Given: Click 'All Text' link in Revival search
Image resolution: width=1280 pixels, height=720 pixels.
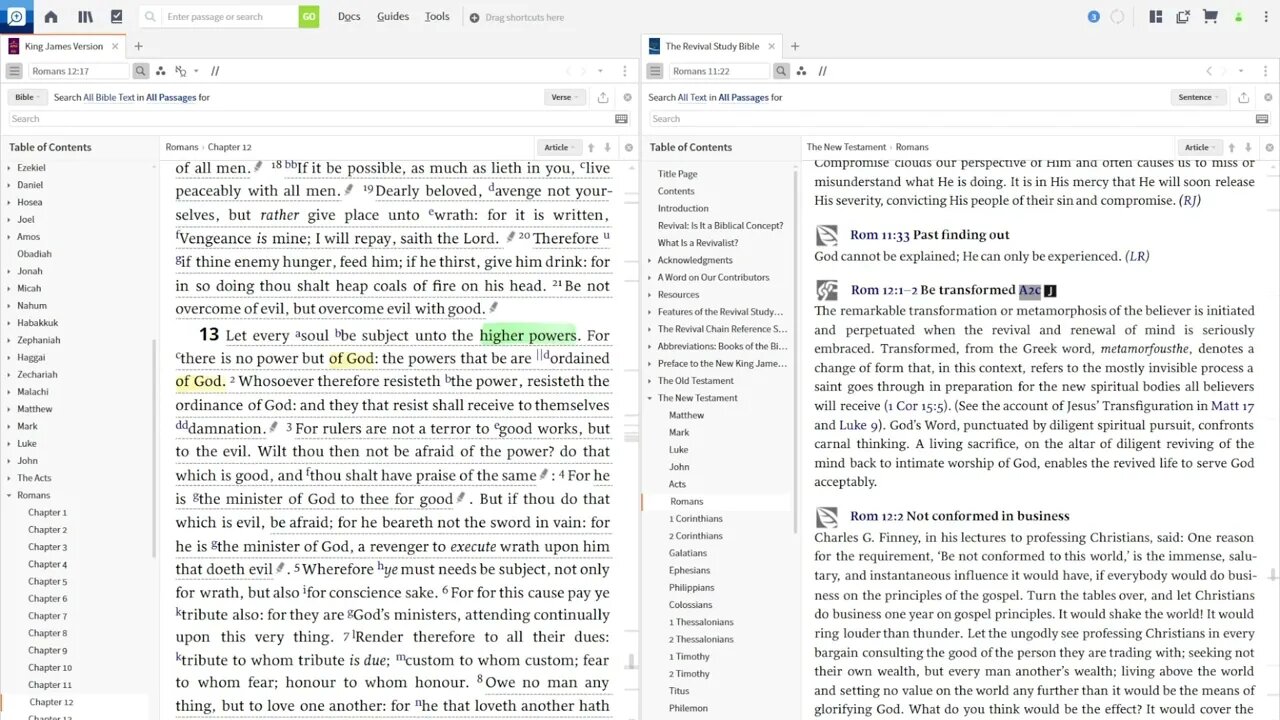Looking at the screenshot, I should point(694,97).
